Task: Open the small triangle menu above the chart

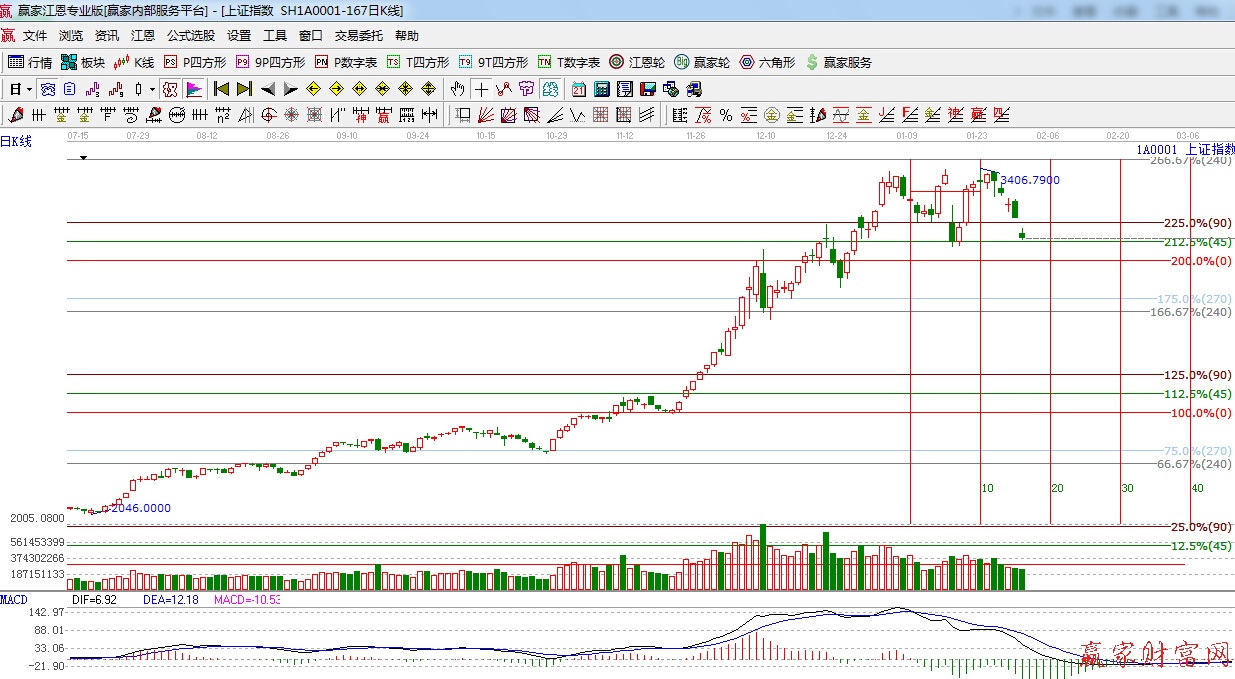Action: [84, 158]
